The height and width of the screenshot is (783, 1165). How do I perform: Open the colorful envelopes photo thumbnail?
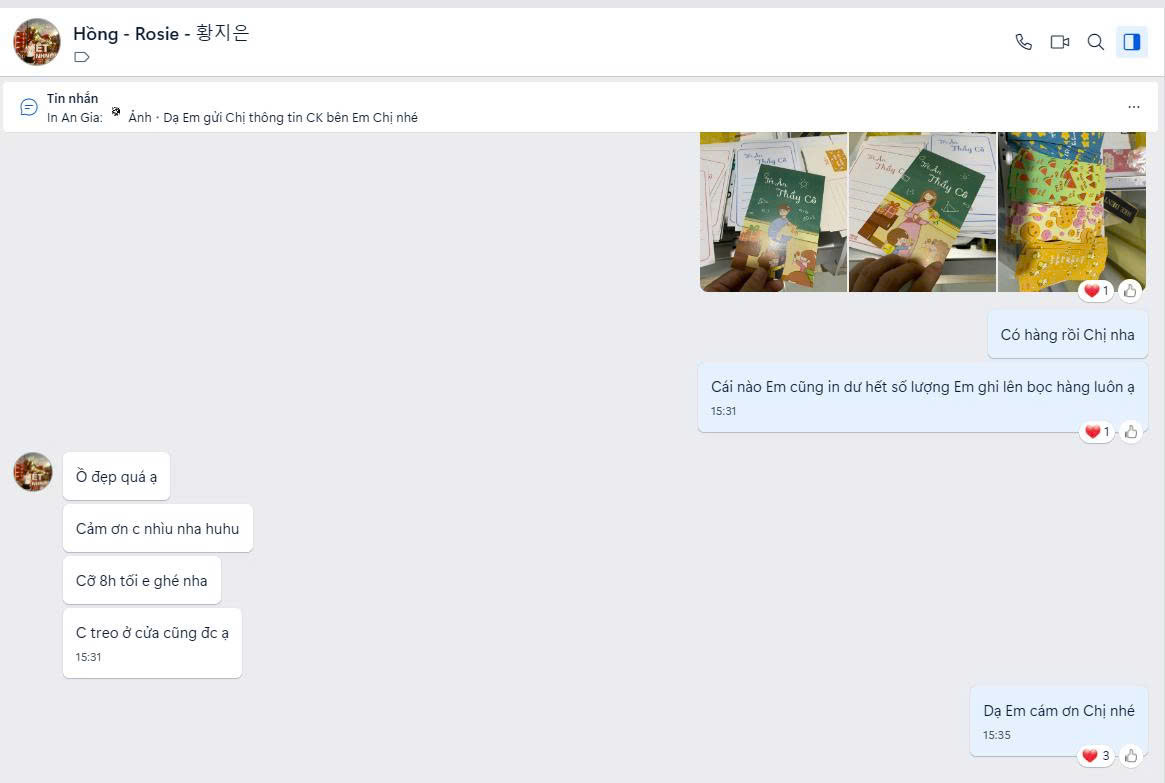tap(1071, 211)
